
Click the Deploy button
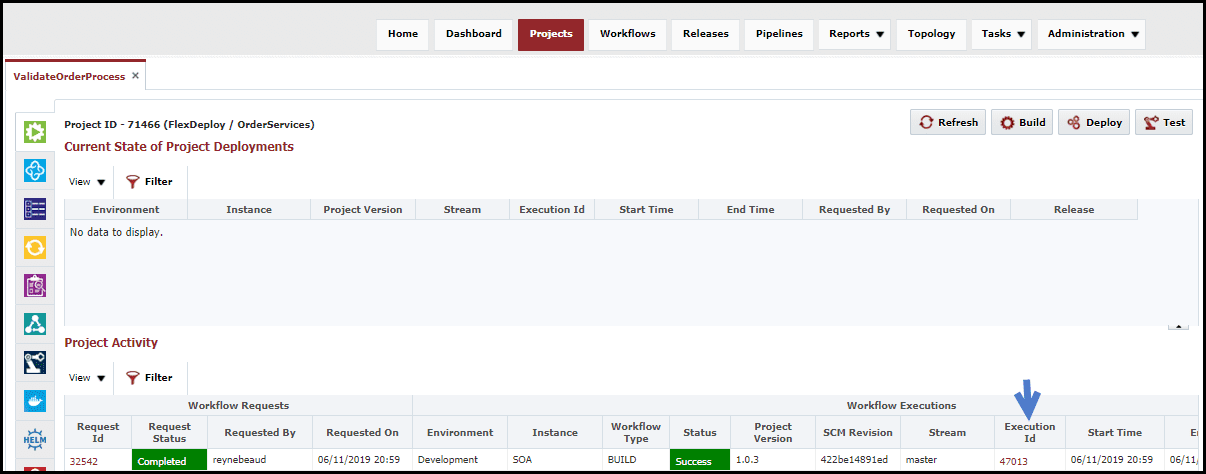(x=1094, y=122)
